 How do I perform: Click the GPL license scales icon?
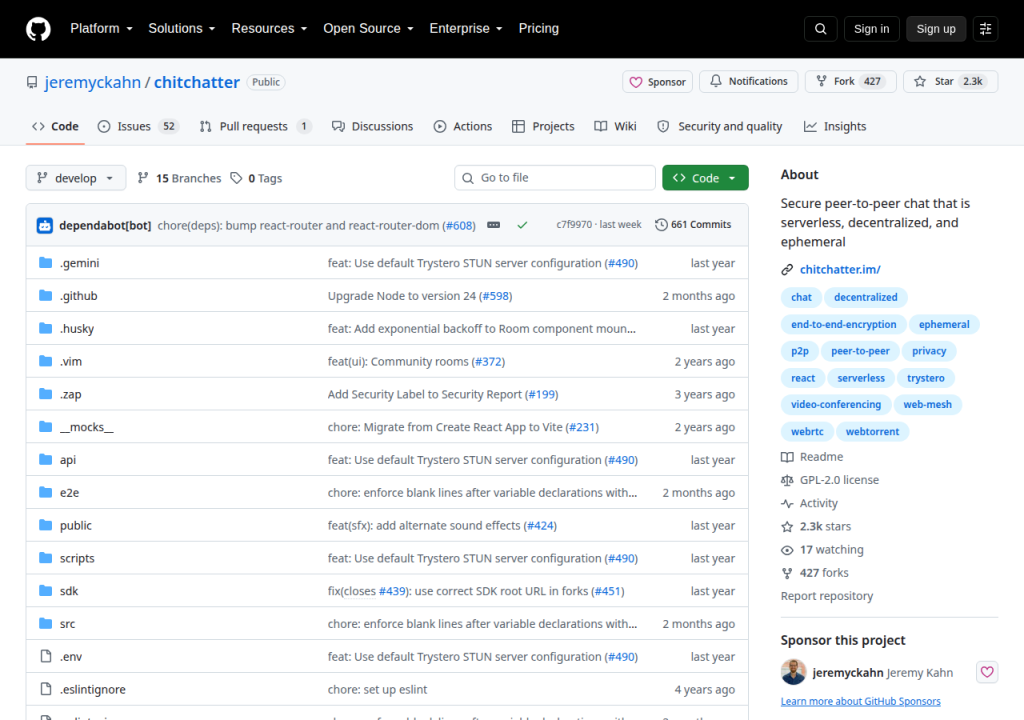pos(787,480)
